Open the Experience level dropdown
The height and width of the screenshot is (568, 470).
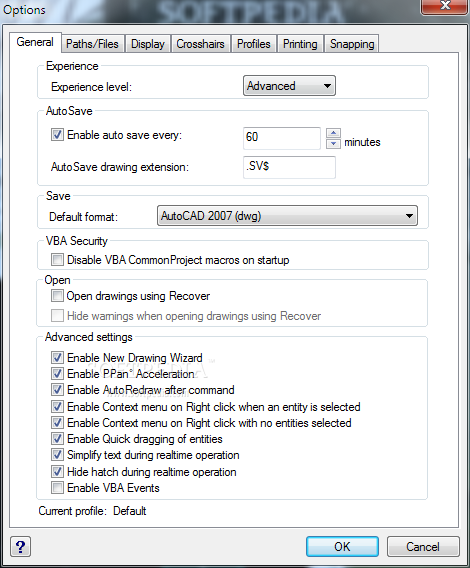click(289, 86)
